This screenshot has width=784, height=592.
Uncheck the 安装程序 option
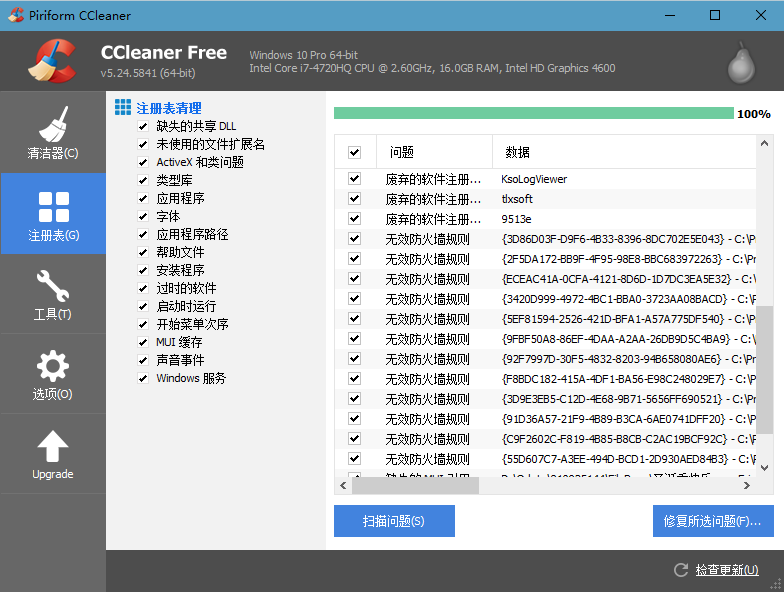pyautogui.click(x=143, y=270)
